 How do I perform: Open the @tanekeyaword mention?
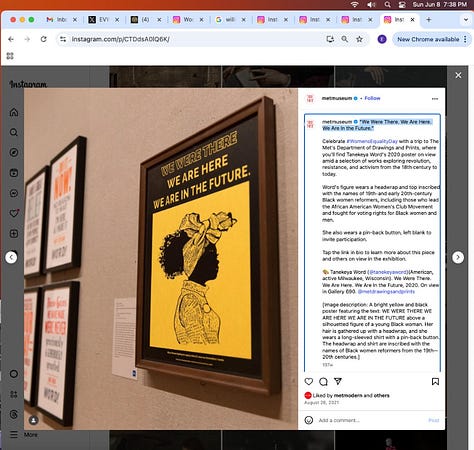pos(389,272)
